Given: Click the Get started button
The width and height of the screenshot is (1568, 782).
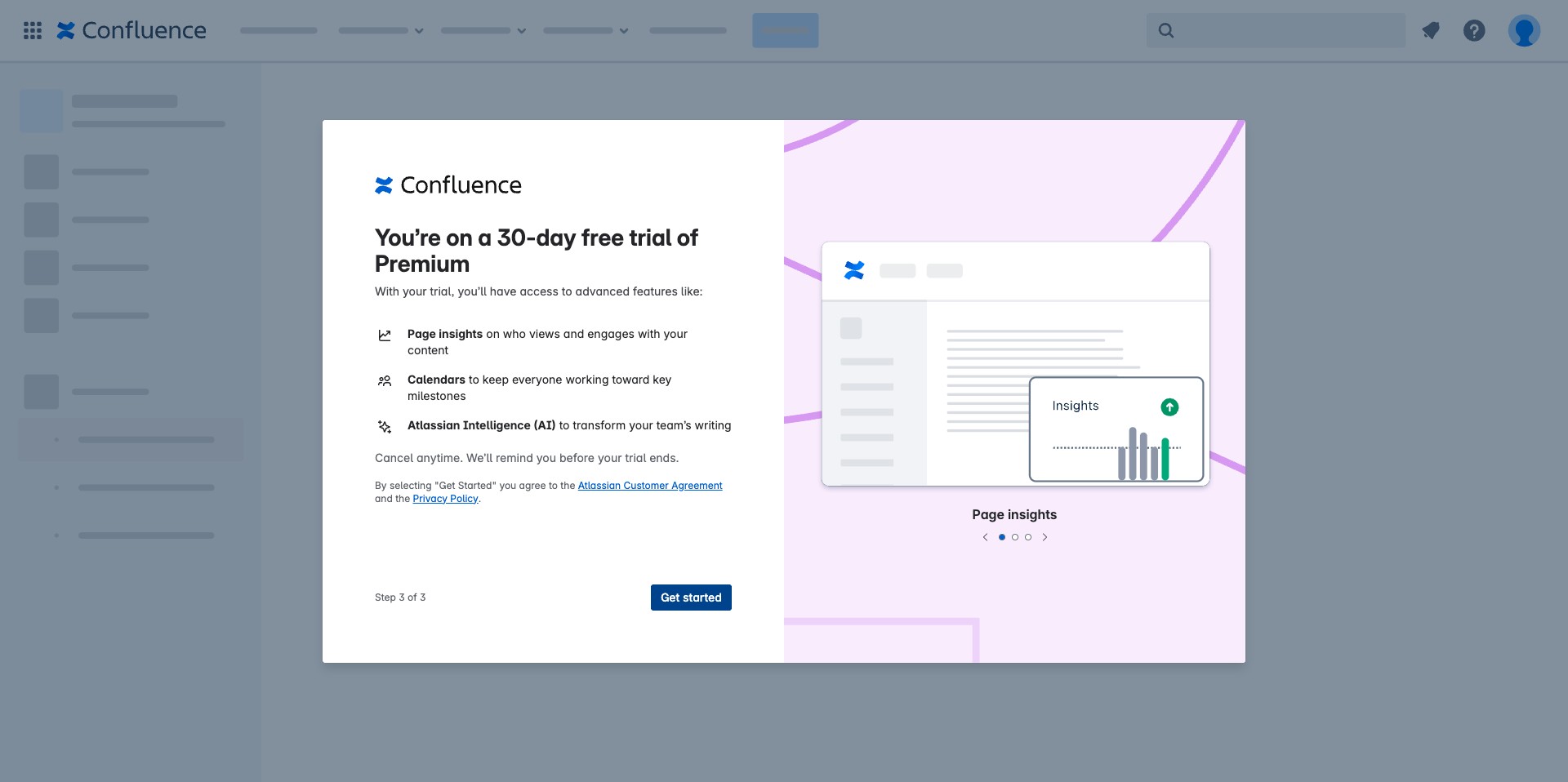Looking at the screenshot, I should click(691, 598).
